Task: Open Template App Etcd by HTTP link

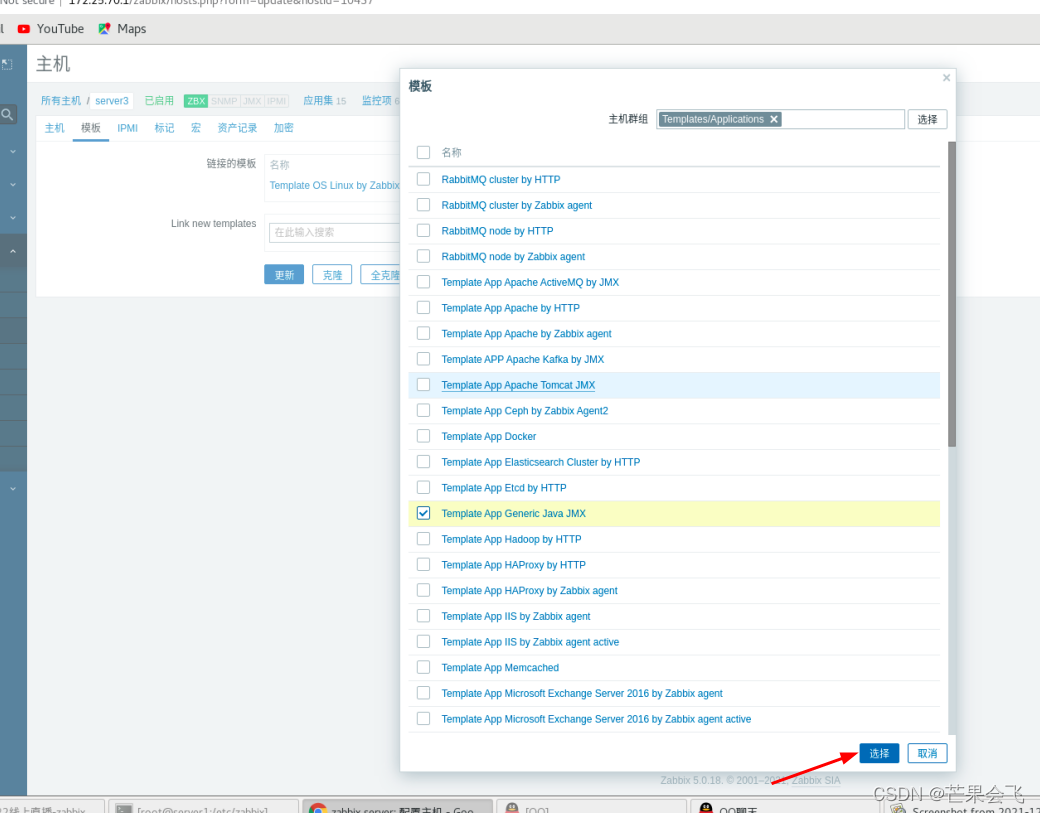Action: pos(504,487)
